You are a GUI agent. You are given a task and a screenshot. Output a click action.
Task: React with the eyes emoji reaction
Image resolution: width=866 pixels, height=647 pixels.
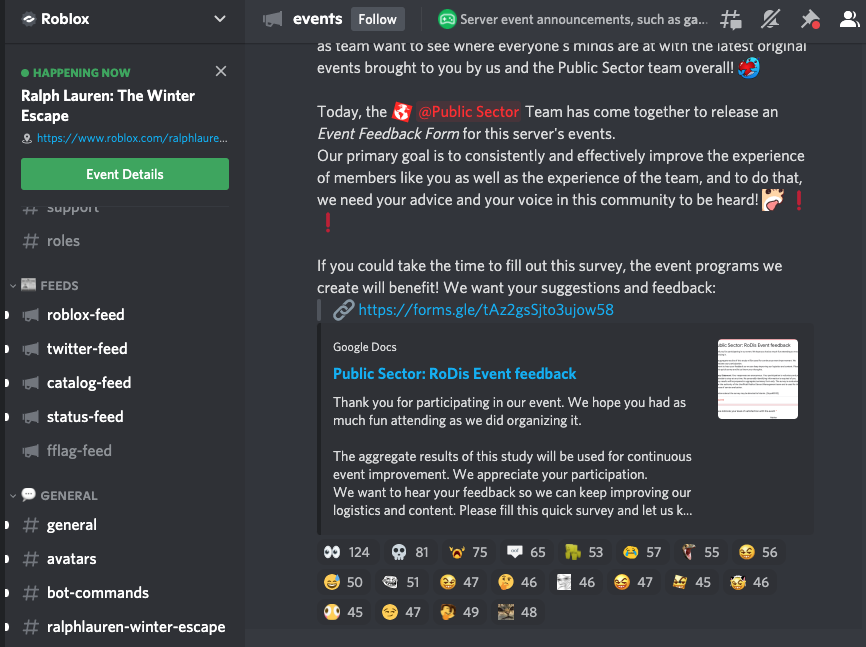point(347,551)
